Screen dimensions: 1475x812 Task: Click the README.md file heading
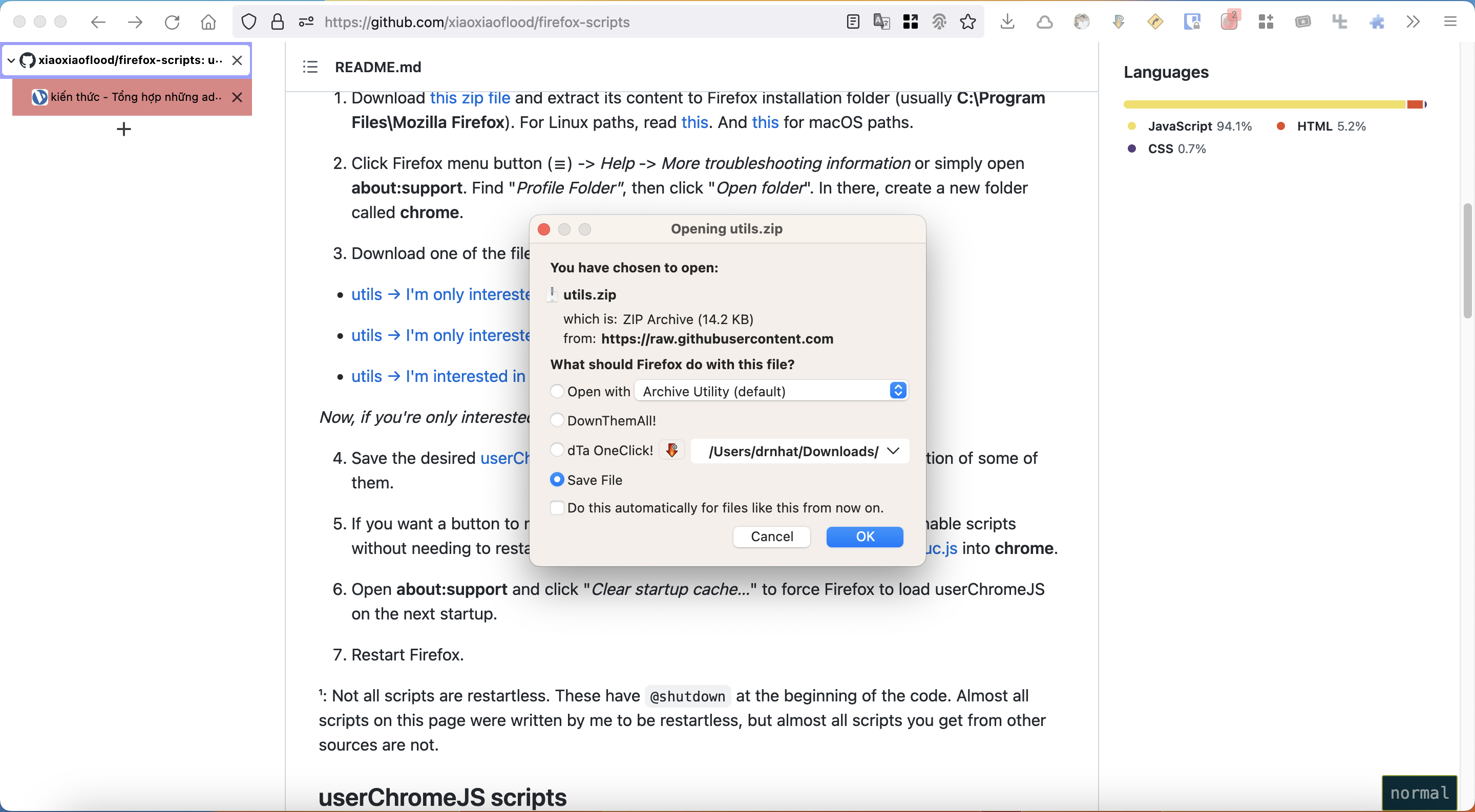point(378,67)
